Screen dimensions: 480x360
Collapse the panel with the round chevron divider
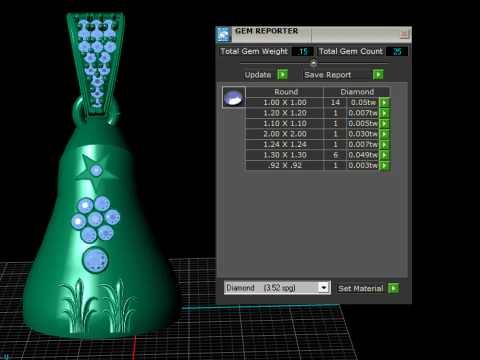[313, 63]
